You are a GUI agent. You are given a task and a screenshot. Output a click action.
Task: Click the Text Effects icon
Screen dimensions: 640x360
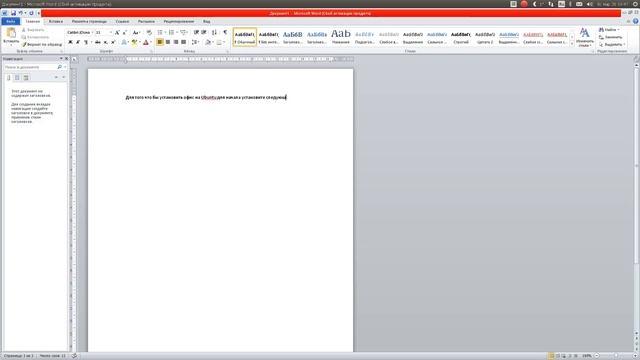pos(124,42)
